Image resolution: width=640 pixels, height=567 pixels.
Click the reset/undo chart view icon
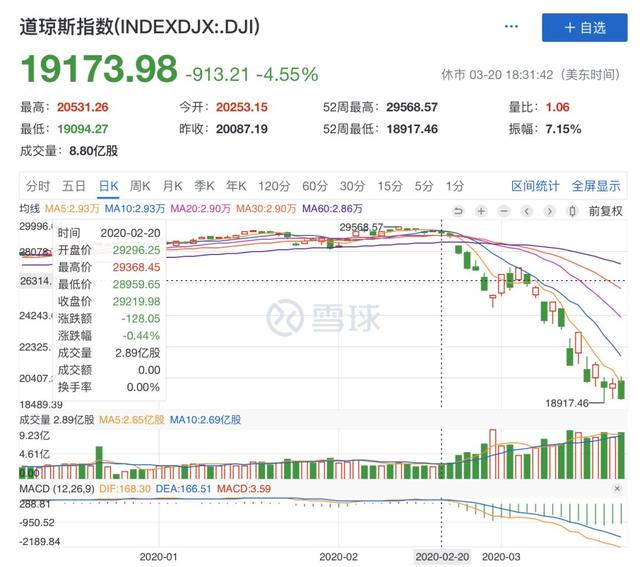tap(459, 210)
